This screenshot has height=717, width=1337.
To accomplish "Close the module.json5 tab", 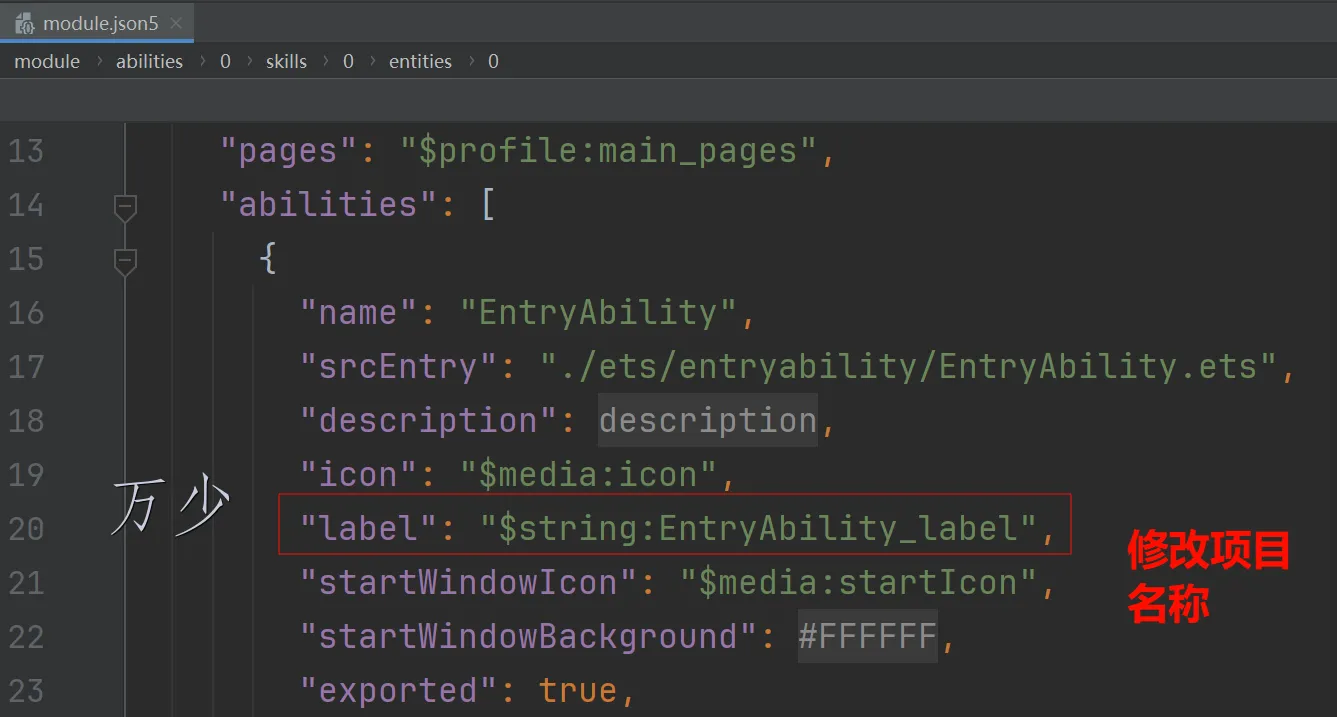I will pos(176,23).
